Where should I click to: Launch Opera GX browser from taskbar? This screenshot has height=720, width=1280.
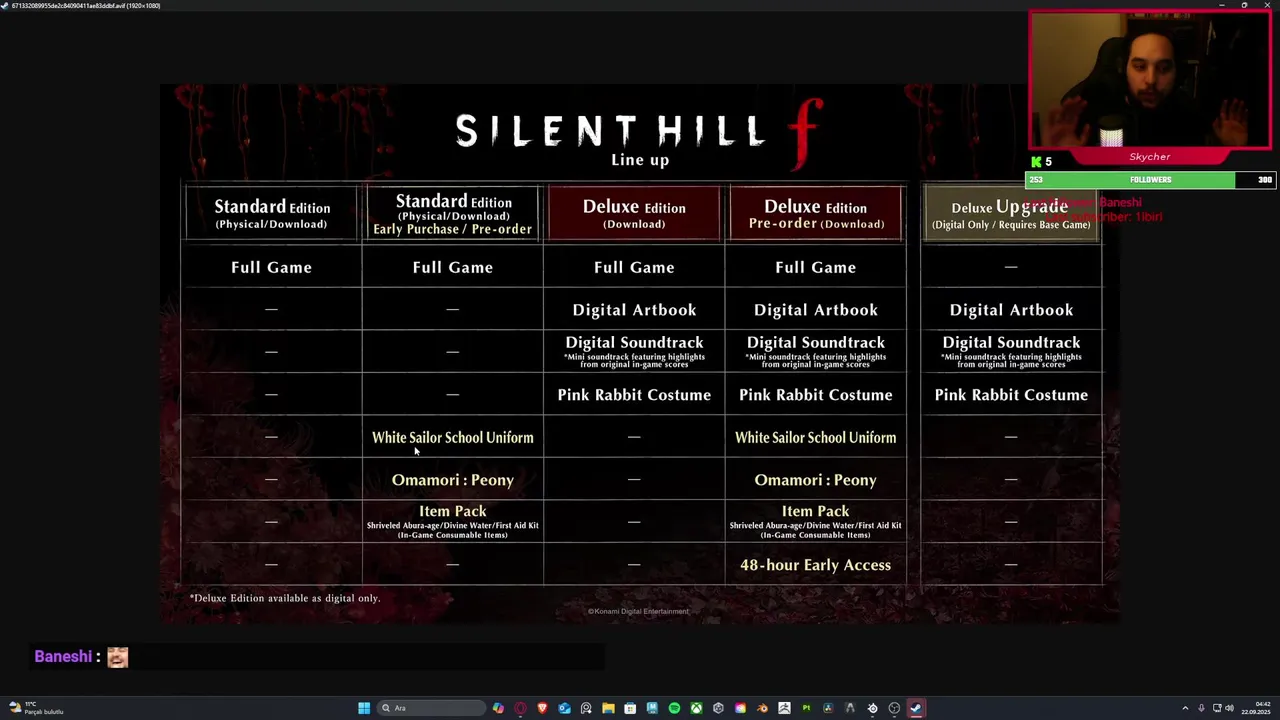(520, 708)
